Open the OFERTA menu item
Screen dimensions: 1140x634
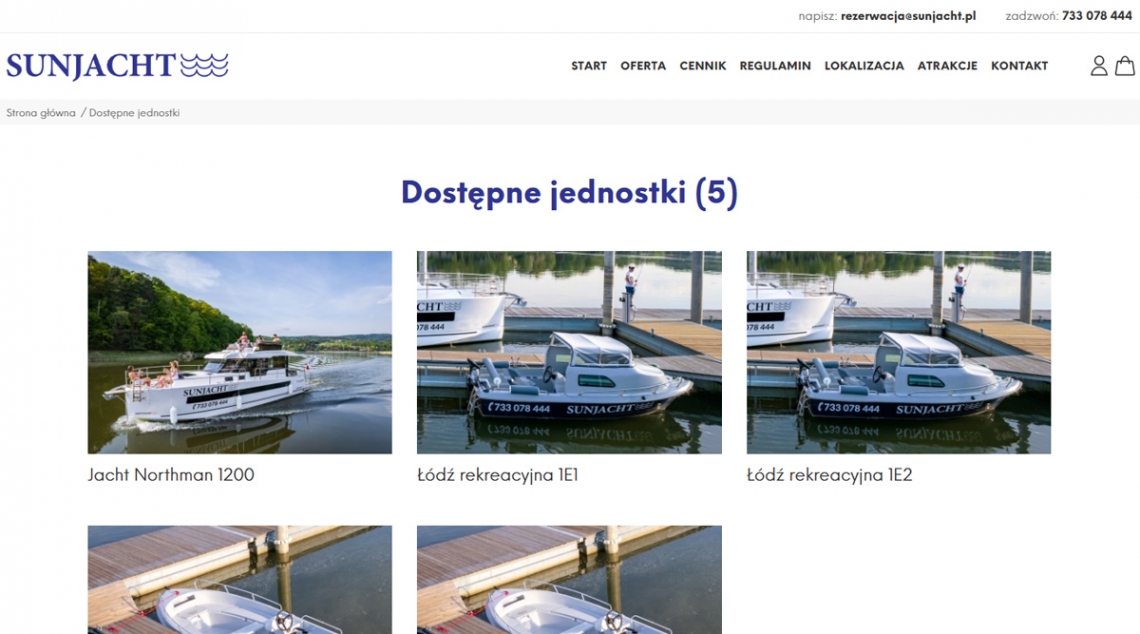tap(643, 65)
